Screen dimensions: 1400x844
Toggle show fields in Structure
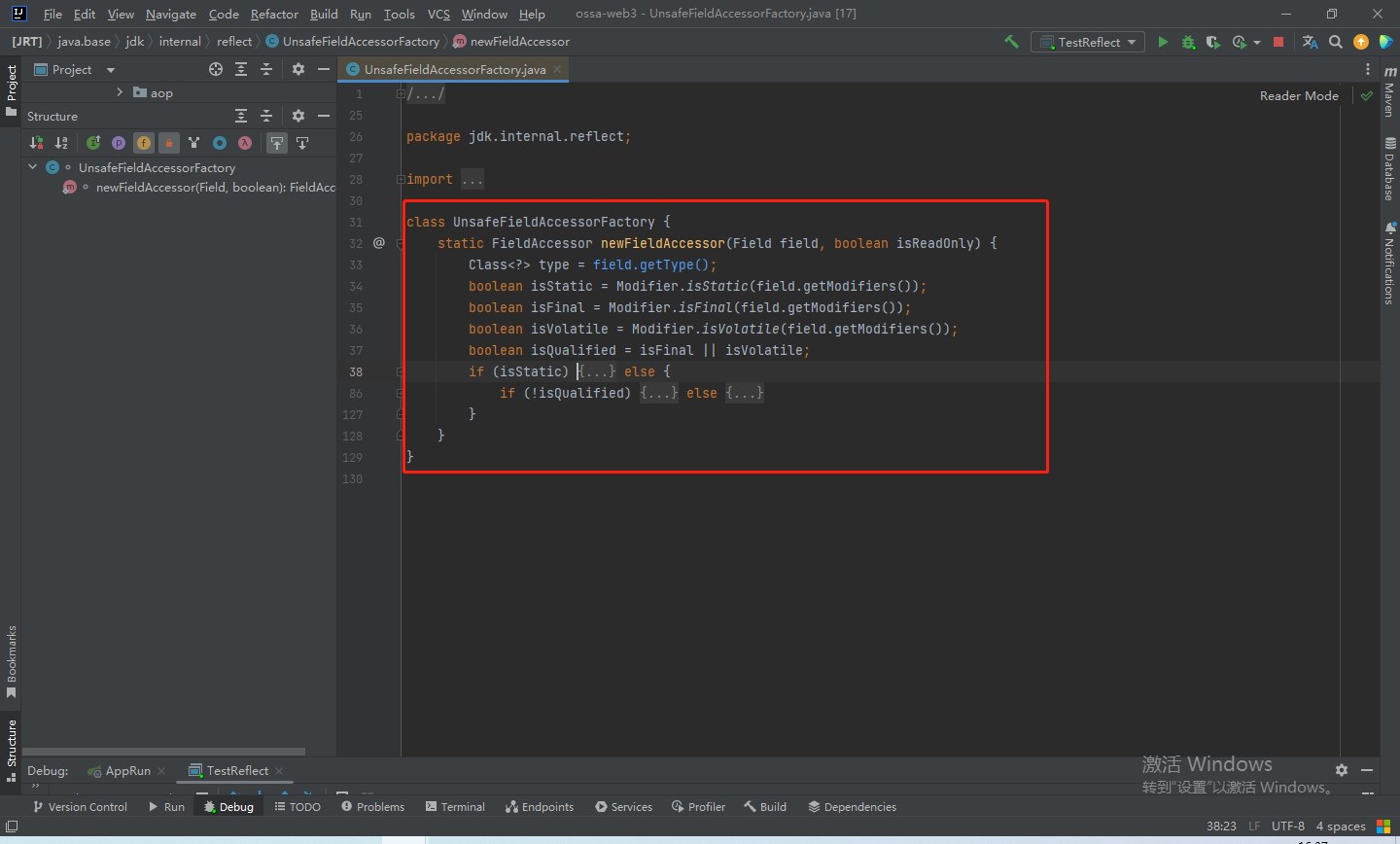[144, 143]
